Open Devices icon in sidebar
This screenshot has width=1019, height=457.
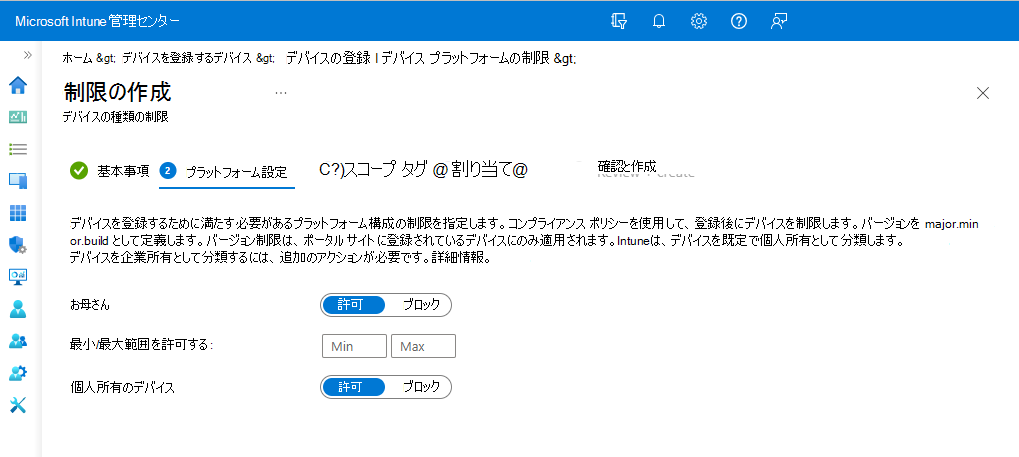[18, 181]
